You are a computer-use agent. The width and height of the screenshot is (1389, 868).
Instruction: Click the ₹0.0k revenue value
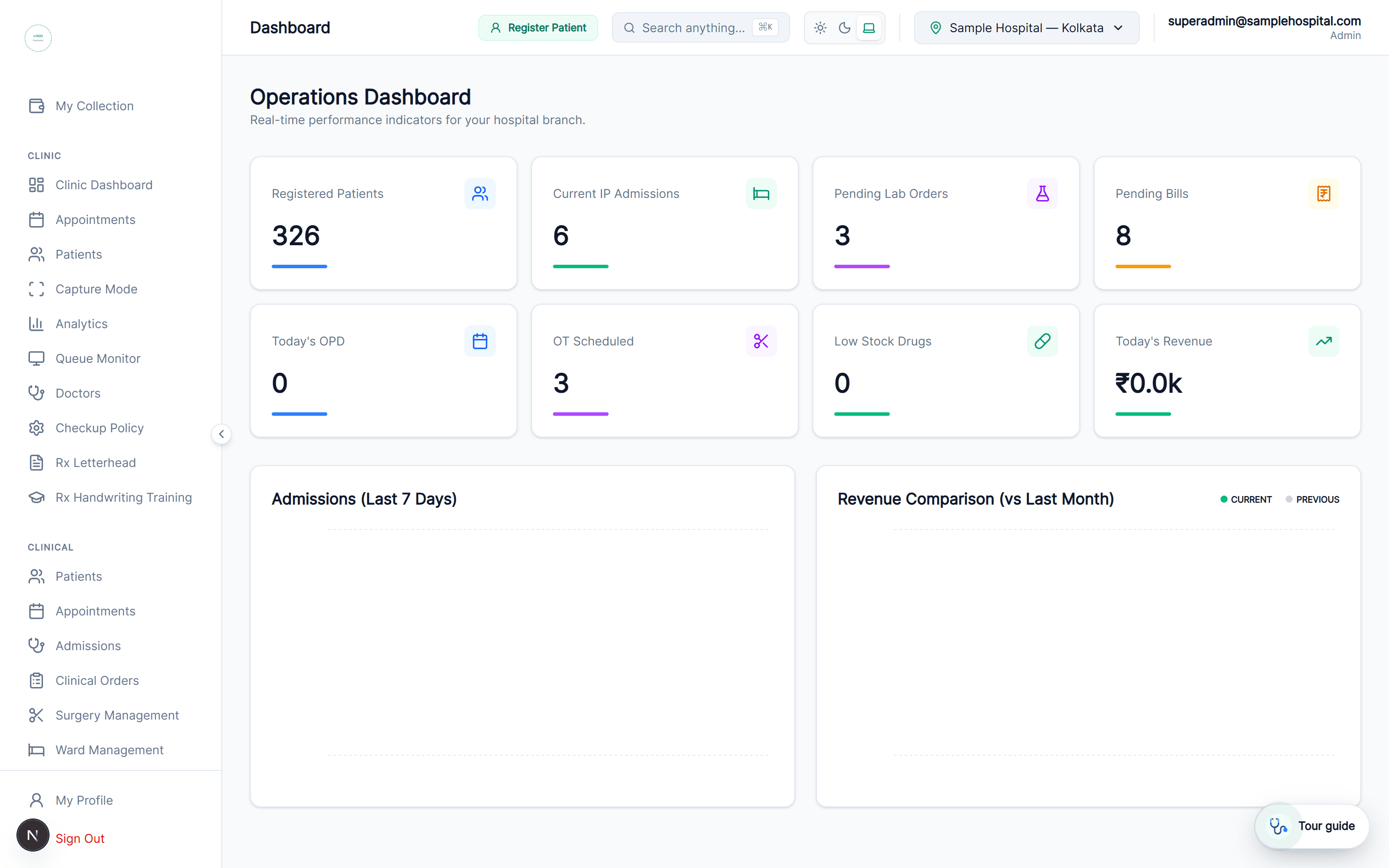1149,383
